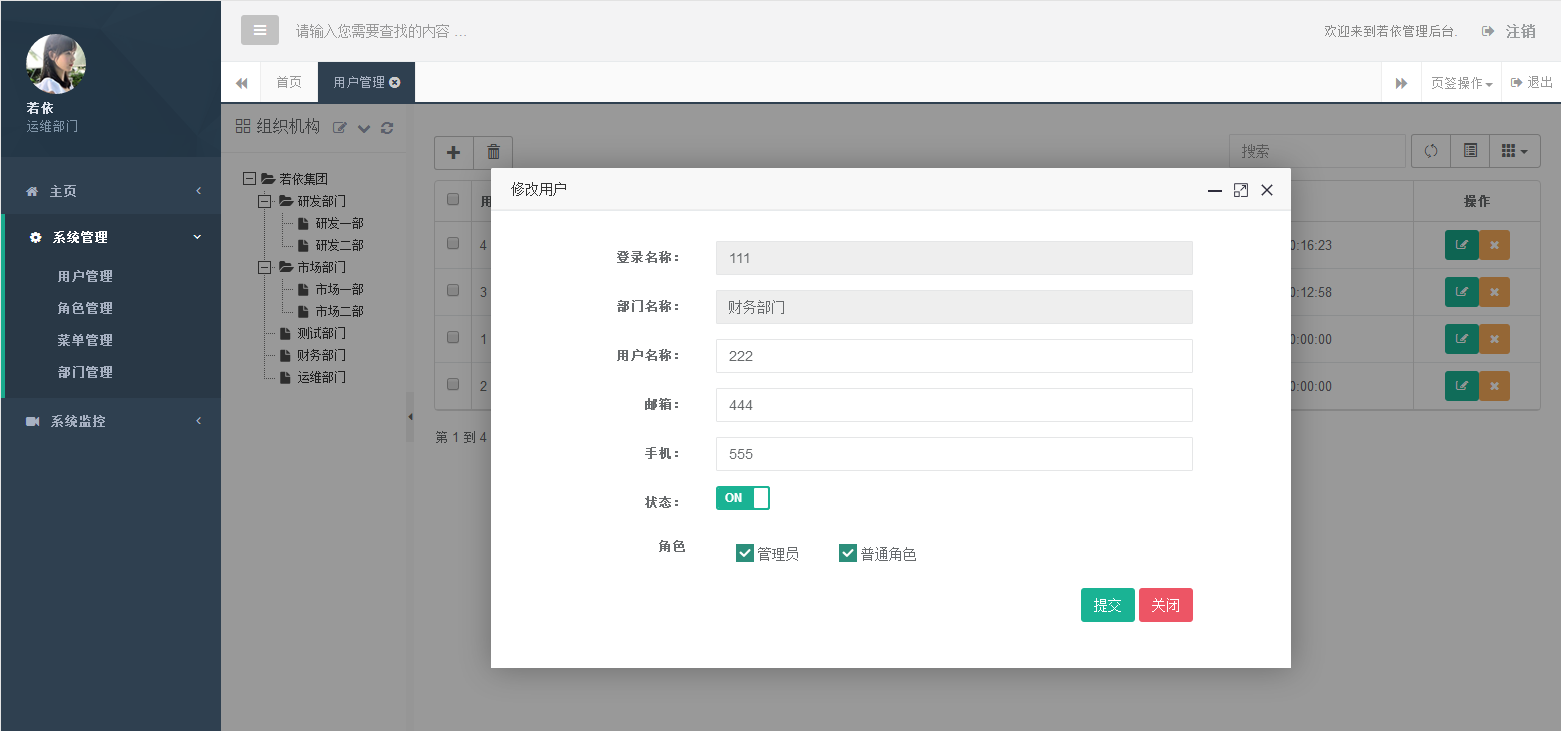Click the trash delete icon in the toolbar
The image size is (1561, 731).
[493, 152]
